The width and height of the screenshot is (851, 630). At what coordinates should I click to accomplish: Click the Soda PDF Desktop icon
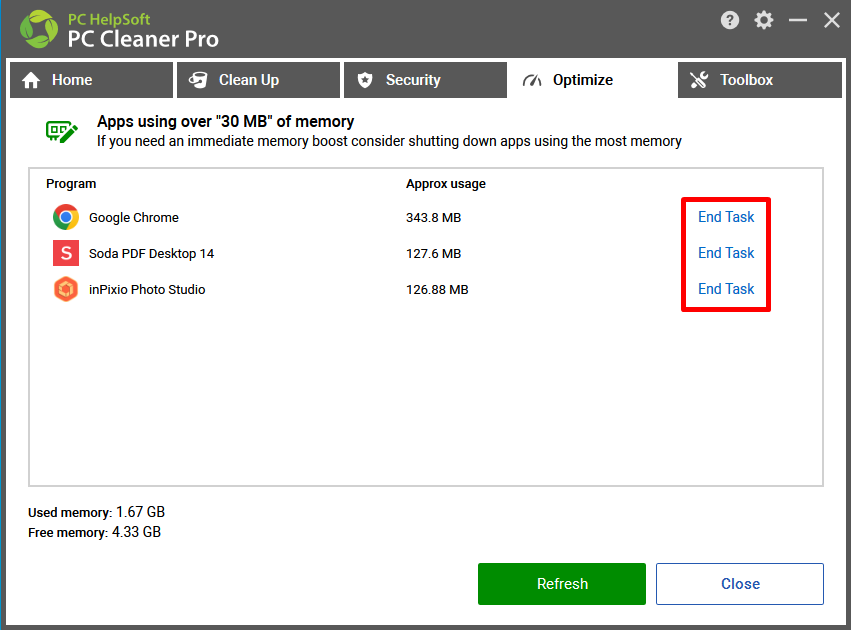click(66, 253)
